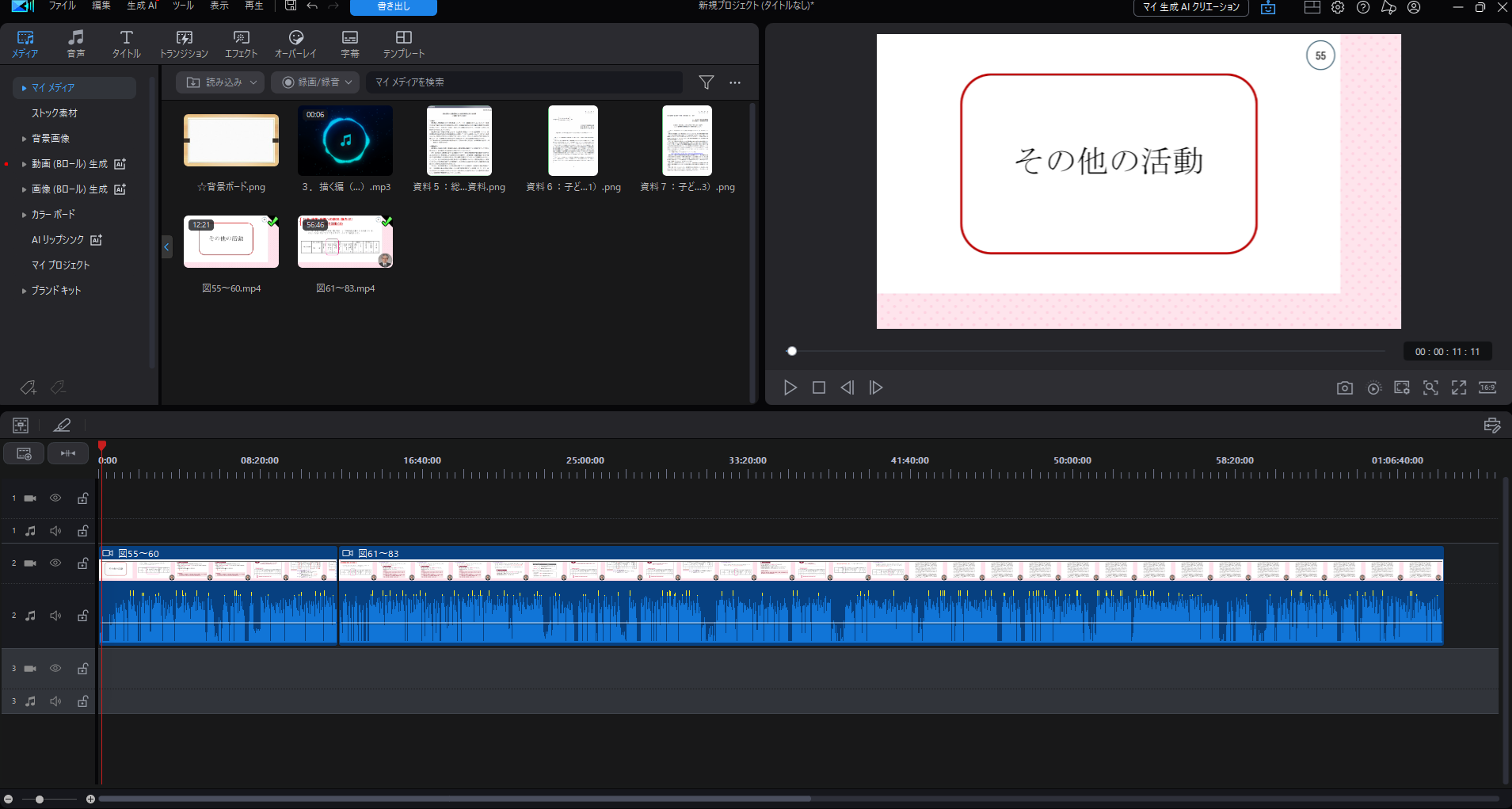Viewport: 1512px width, 809px height.
Task: Open the Overlay (オーバーレイ) room
Action: tap(295, 44)
